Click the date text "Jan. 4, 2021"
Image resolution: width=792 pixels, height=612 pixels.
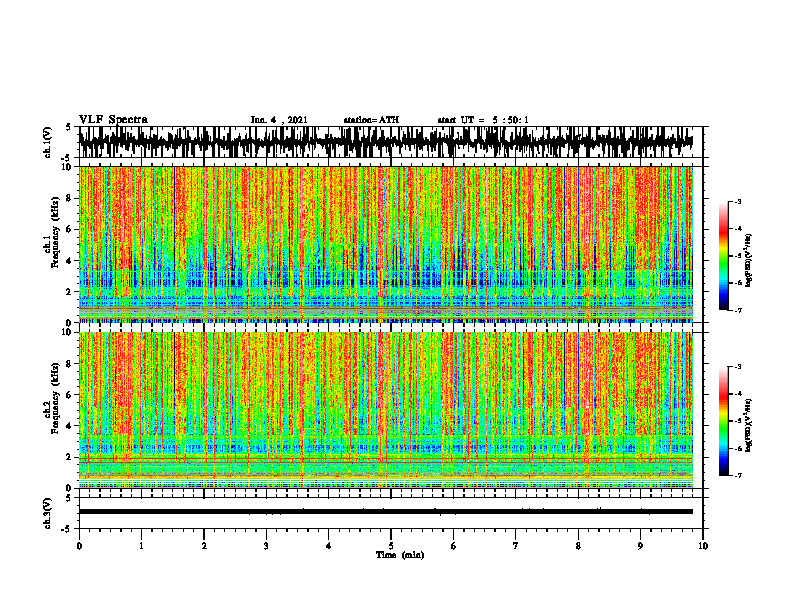tap(279, 120)
